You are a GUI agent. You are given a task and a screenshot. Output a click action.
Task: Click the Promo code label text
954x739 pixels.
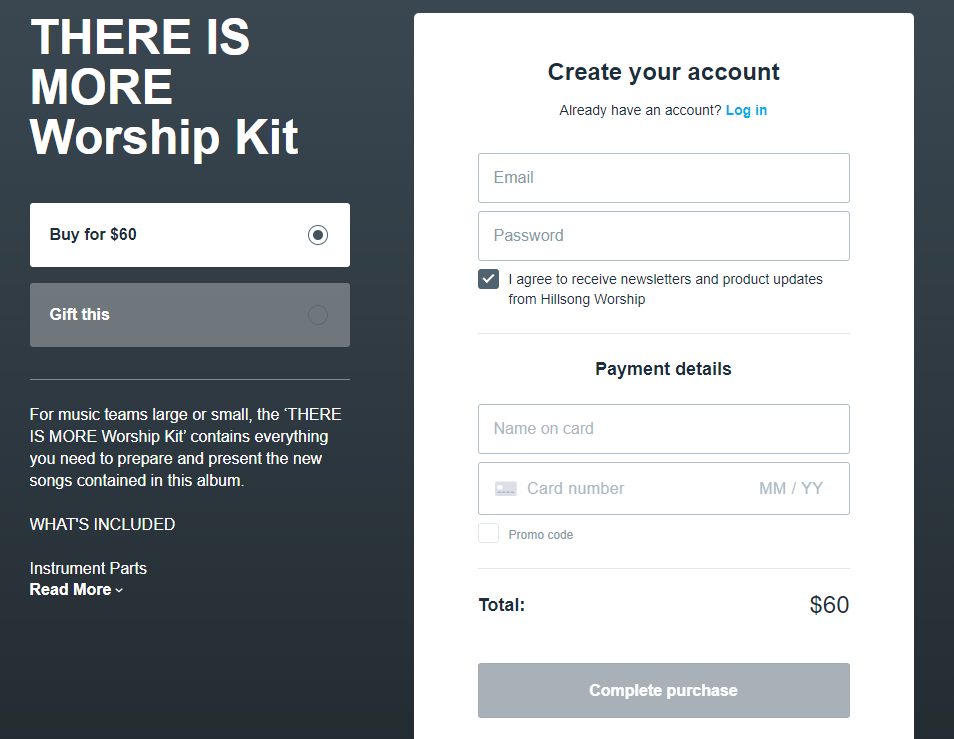541,535
